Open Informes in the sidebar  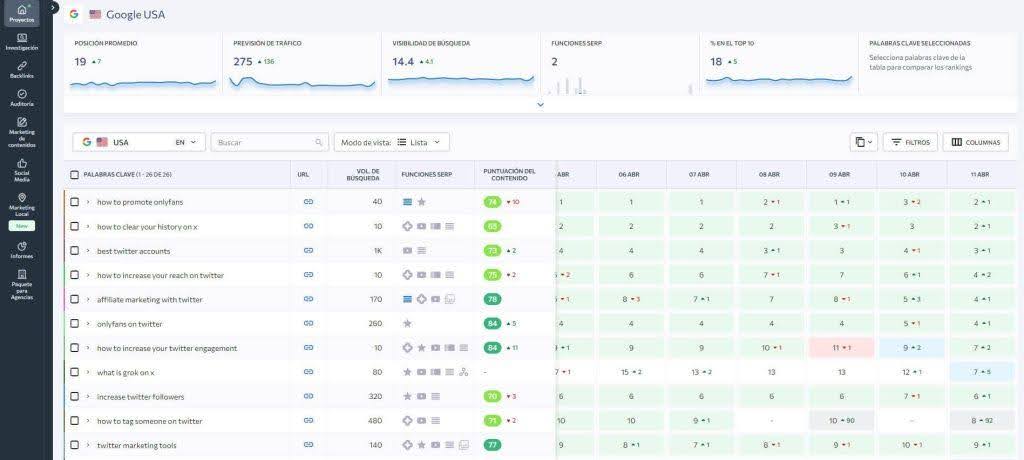coord(22,250)
